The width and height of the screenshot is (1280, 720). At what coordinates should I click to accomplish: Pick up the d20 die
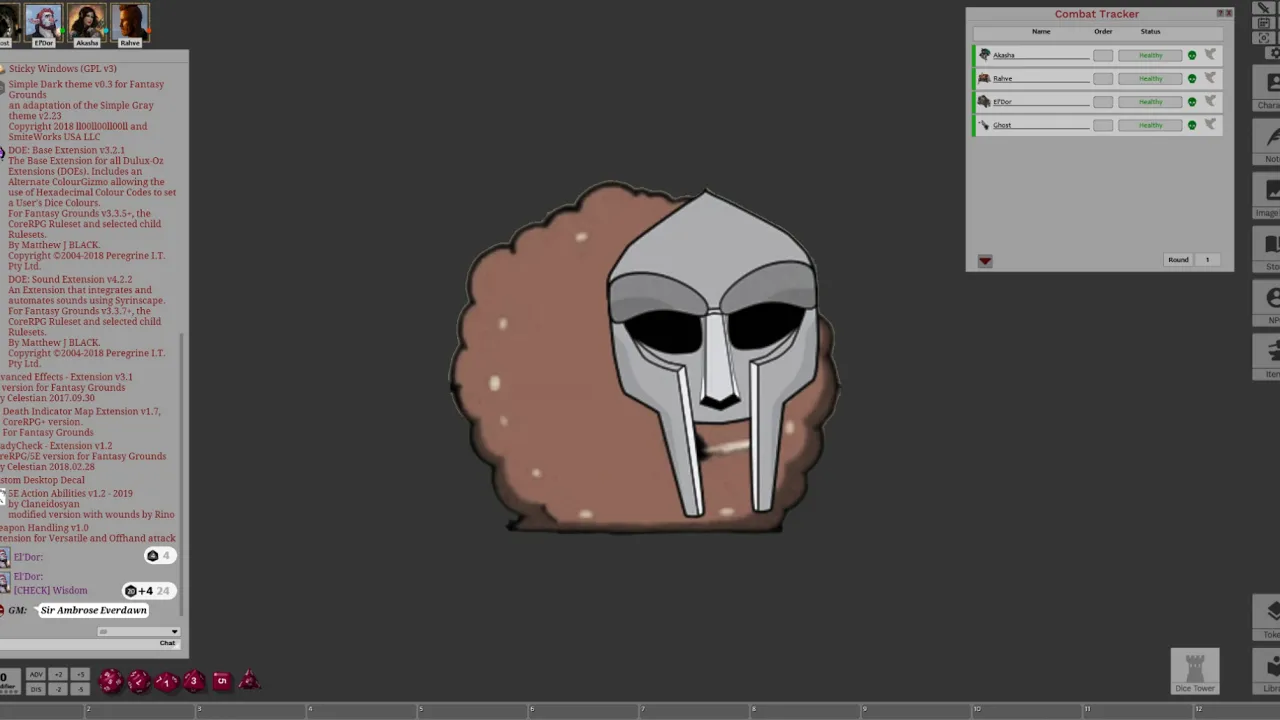click(111, 682)
